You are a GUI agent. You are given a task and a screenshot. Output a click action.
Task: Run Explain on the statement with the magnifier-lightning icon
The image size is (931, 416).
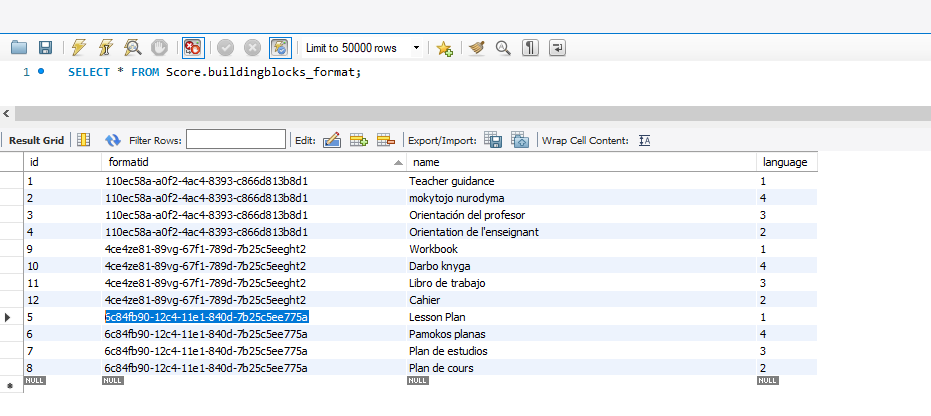132,47
